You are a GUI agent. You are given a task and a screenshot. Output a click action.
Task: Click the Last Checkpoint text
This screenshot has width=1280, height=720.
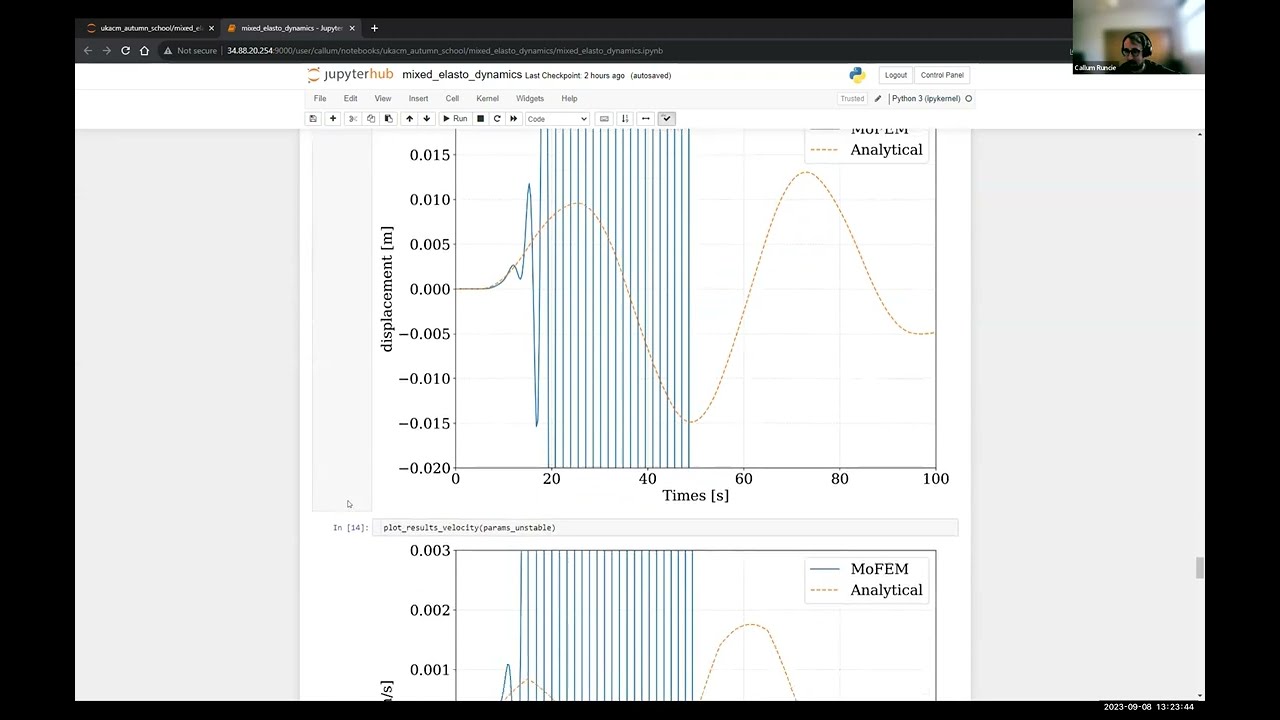[x=575, y=75]
